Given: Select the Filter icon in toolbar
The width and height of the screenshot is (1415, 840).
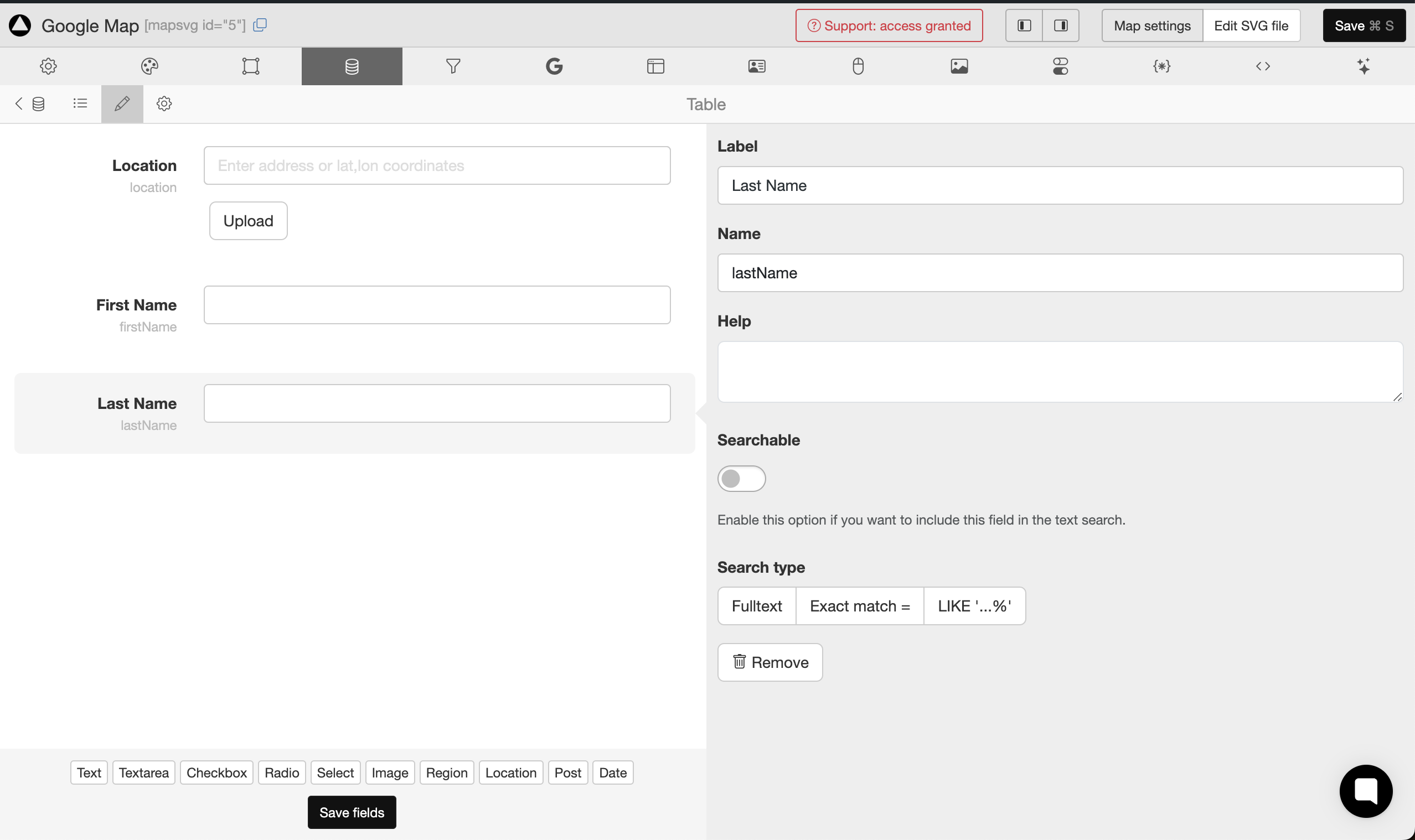Looking at the screenshot, I should pyautogui.click(x=453, y=66).
